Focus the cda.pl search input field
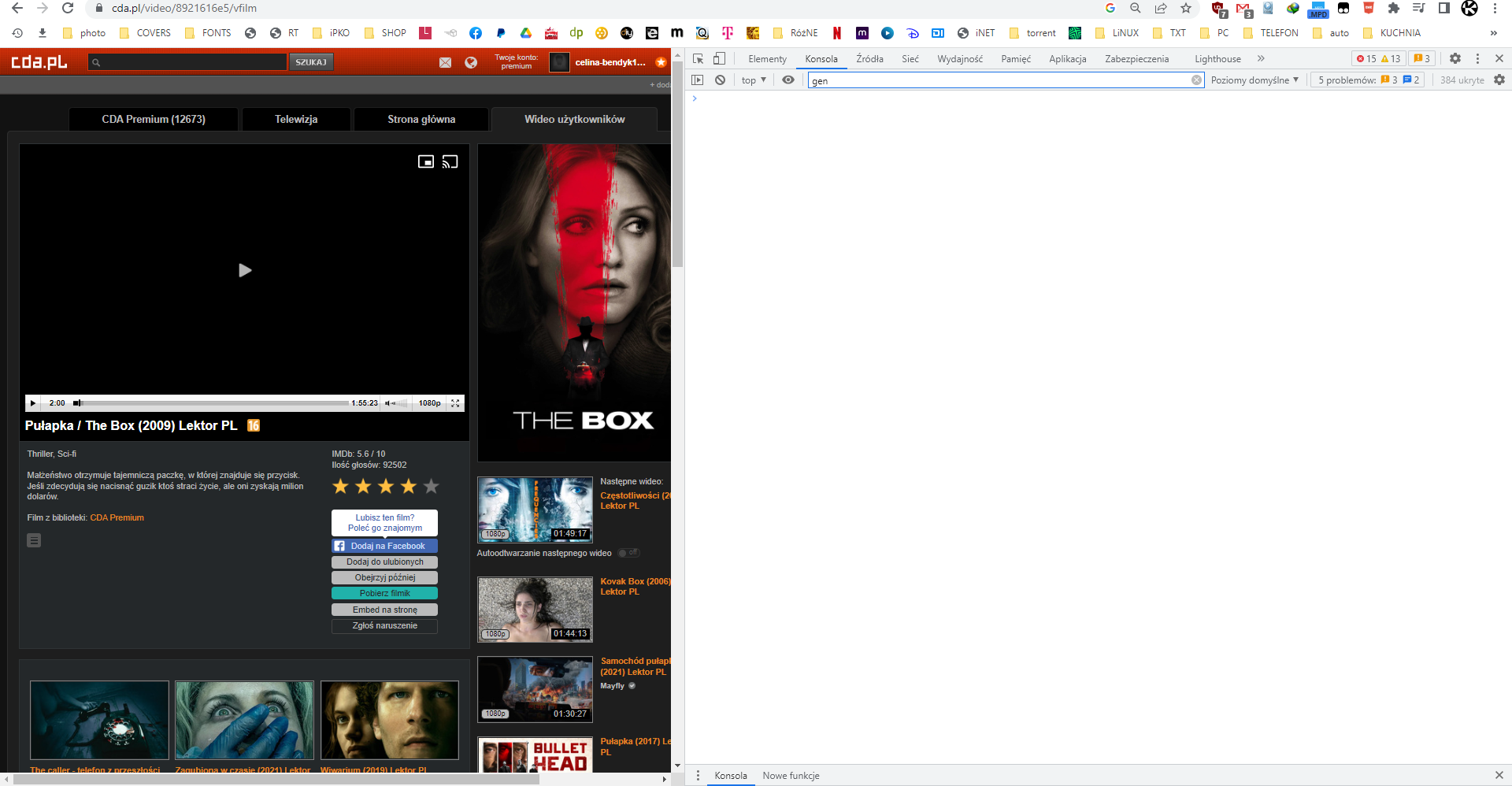This screenshot has width=1512, height=786. (x=187, y=62)
